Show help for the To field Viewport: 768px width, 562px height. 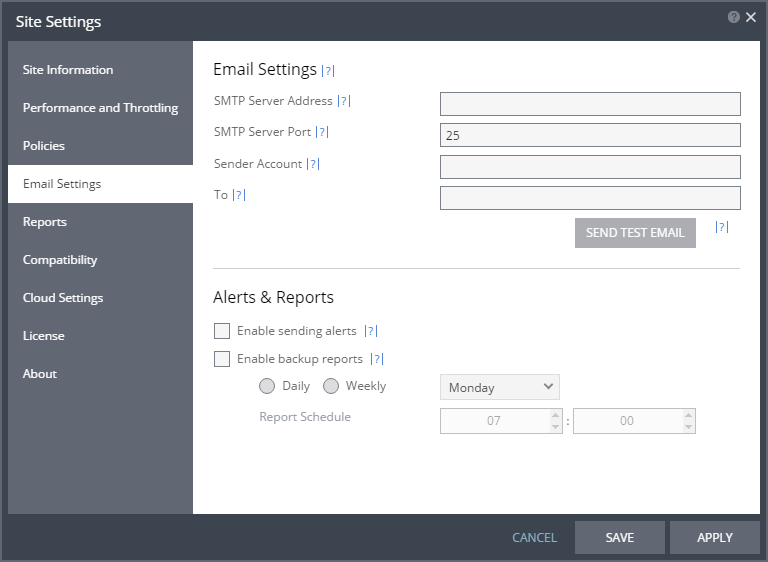click(239, 195)
